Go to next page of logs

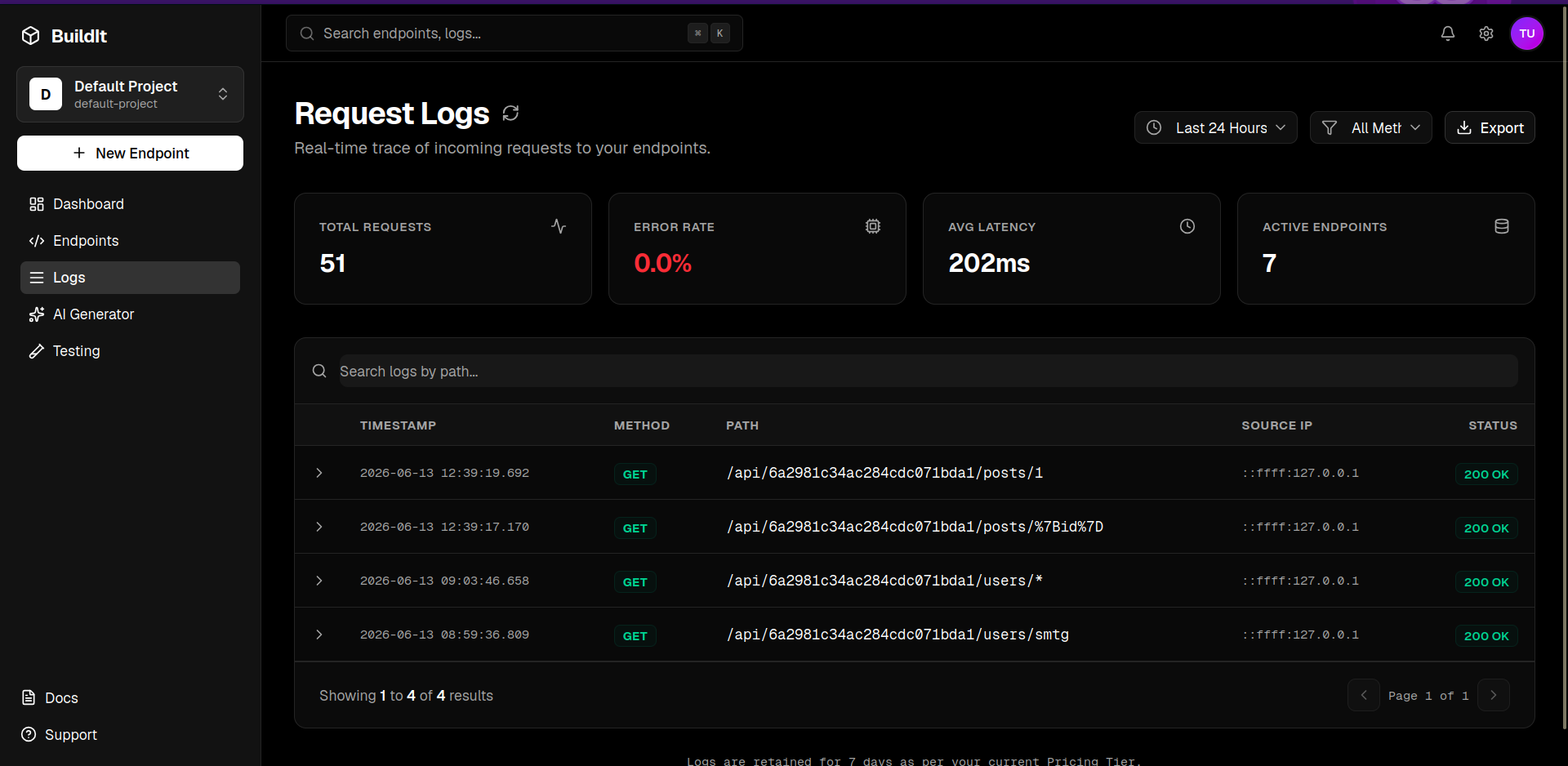coord(1494,695)
